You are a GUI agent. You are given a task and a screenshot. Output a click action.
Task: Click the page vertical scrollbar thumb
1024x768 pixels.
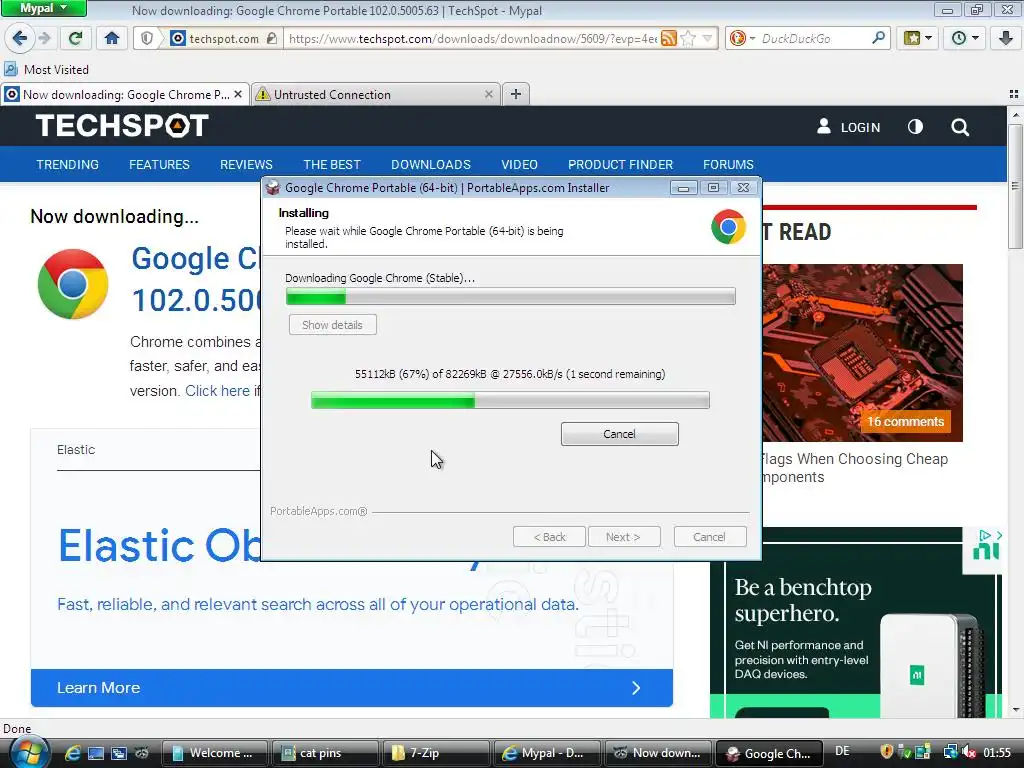tap(1015, 186)
